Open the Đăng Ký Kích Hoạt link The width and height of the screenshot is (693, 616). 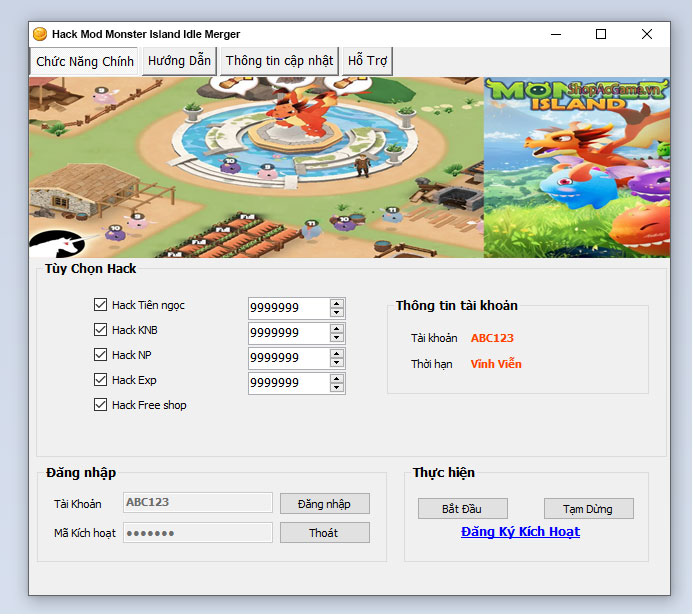pos(520,532)
